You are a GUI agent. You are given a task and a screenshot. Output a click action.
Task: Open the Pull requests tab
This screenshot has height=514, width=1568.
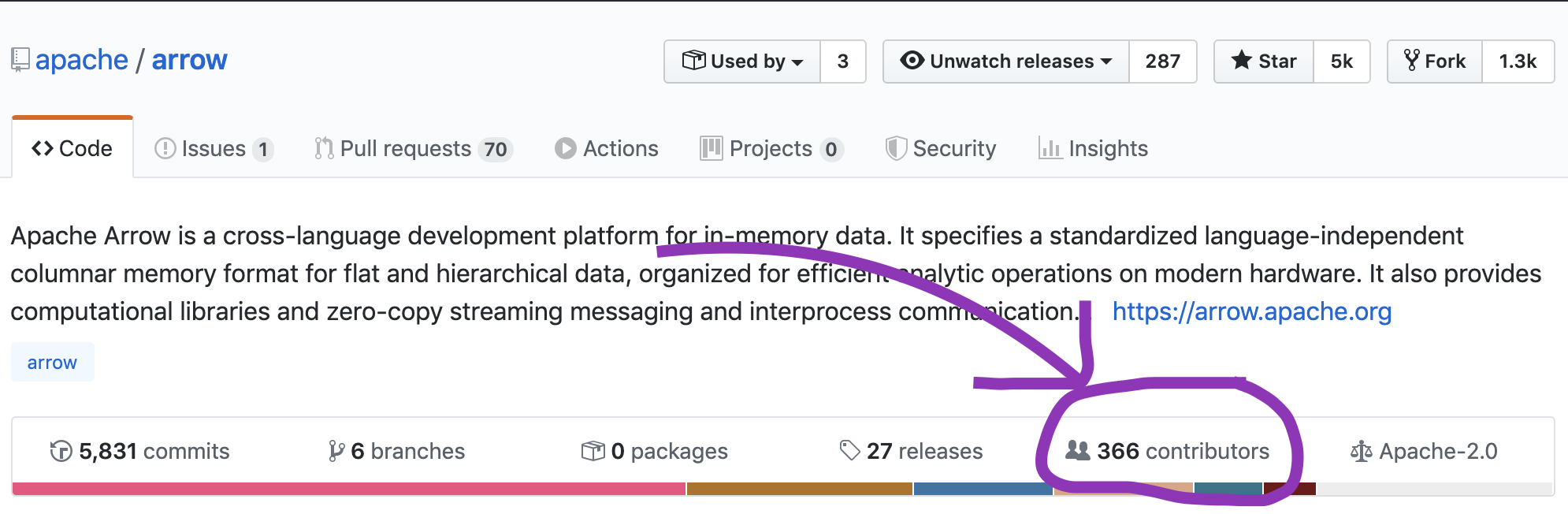click(414, 148)
